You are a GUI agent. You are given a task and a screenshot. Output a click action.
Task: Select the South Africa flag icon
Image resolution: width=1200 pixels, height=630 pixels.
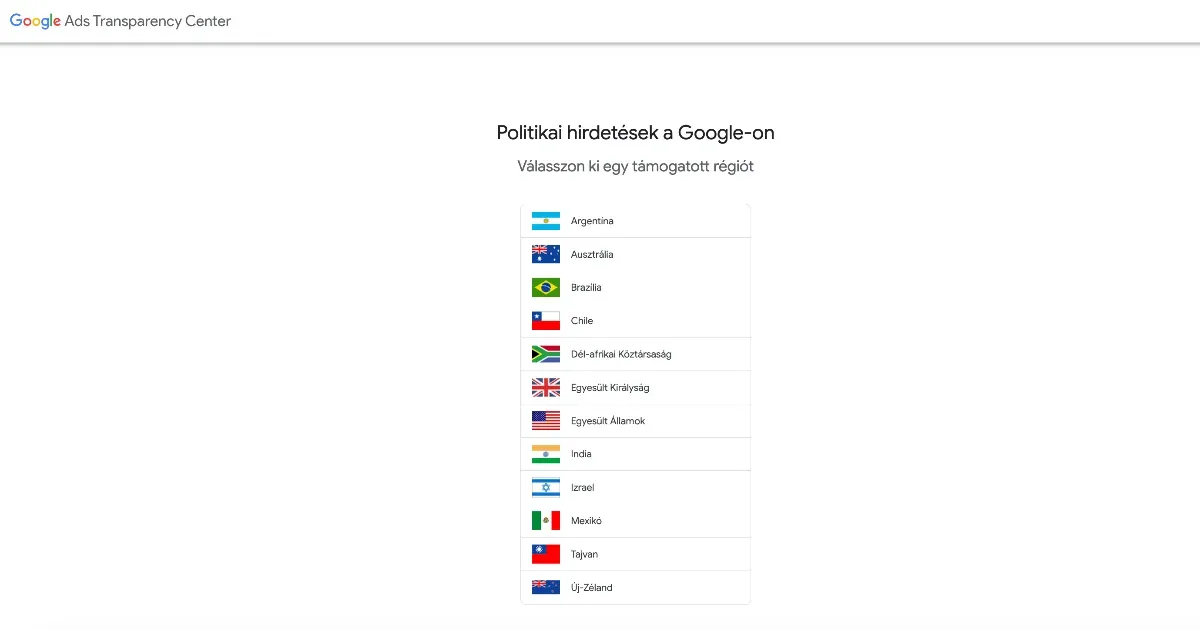[545, 354]
